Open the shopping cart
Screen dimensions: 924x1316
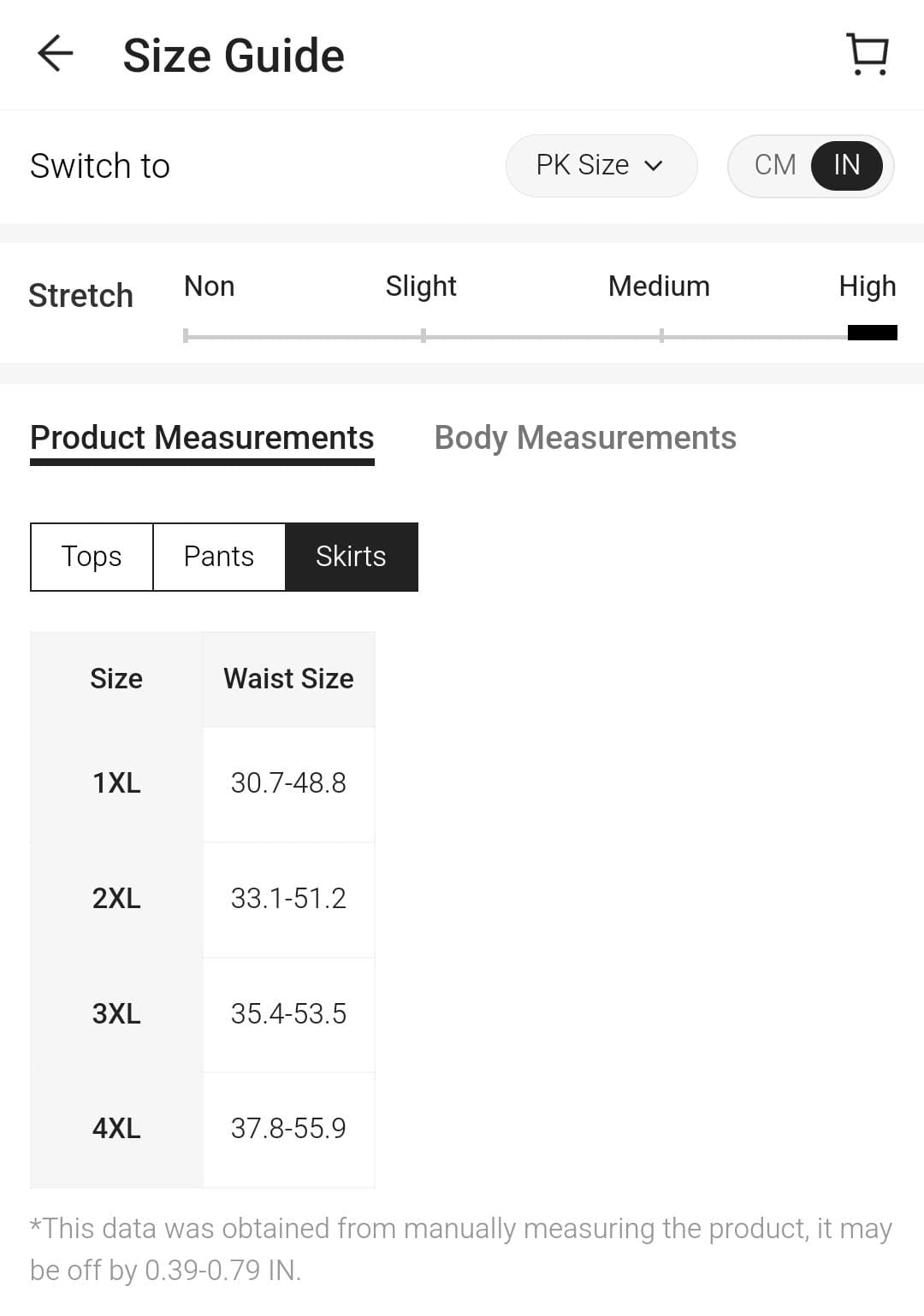click(x=868, y=55)
